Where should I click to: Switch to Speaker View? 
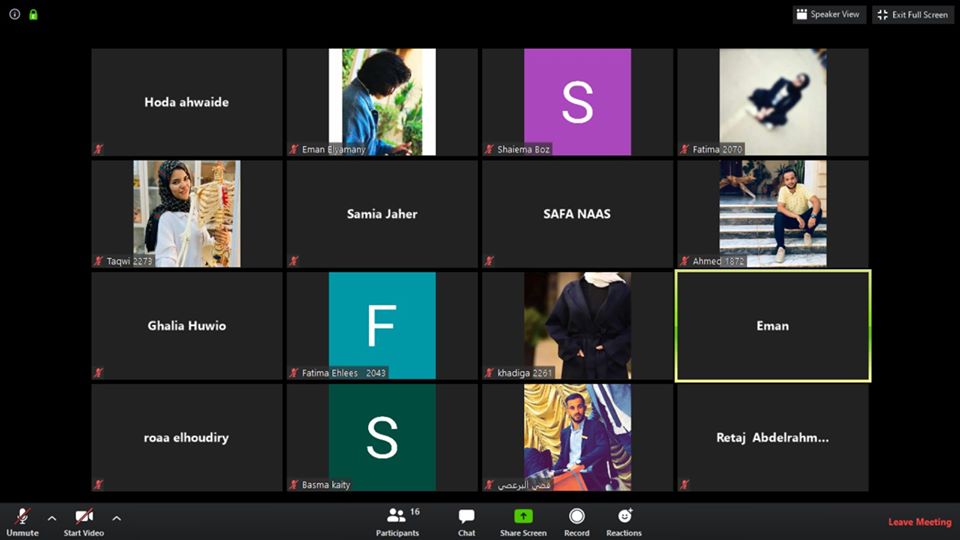829,15
